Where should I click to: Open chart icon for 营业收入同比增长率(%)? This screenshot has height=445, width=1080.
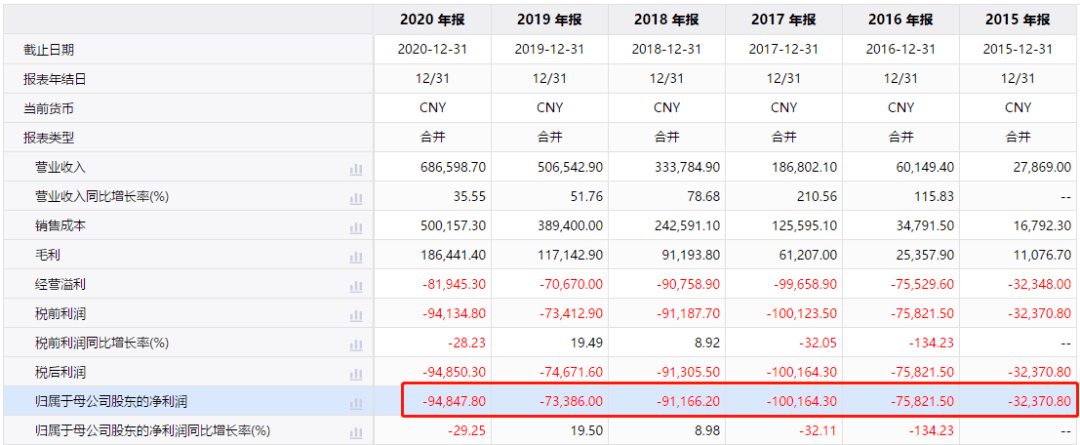[x=355, y=198]
